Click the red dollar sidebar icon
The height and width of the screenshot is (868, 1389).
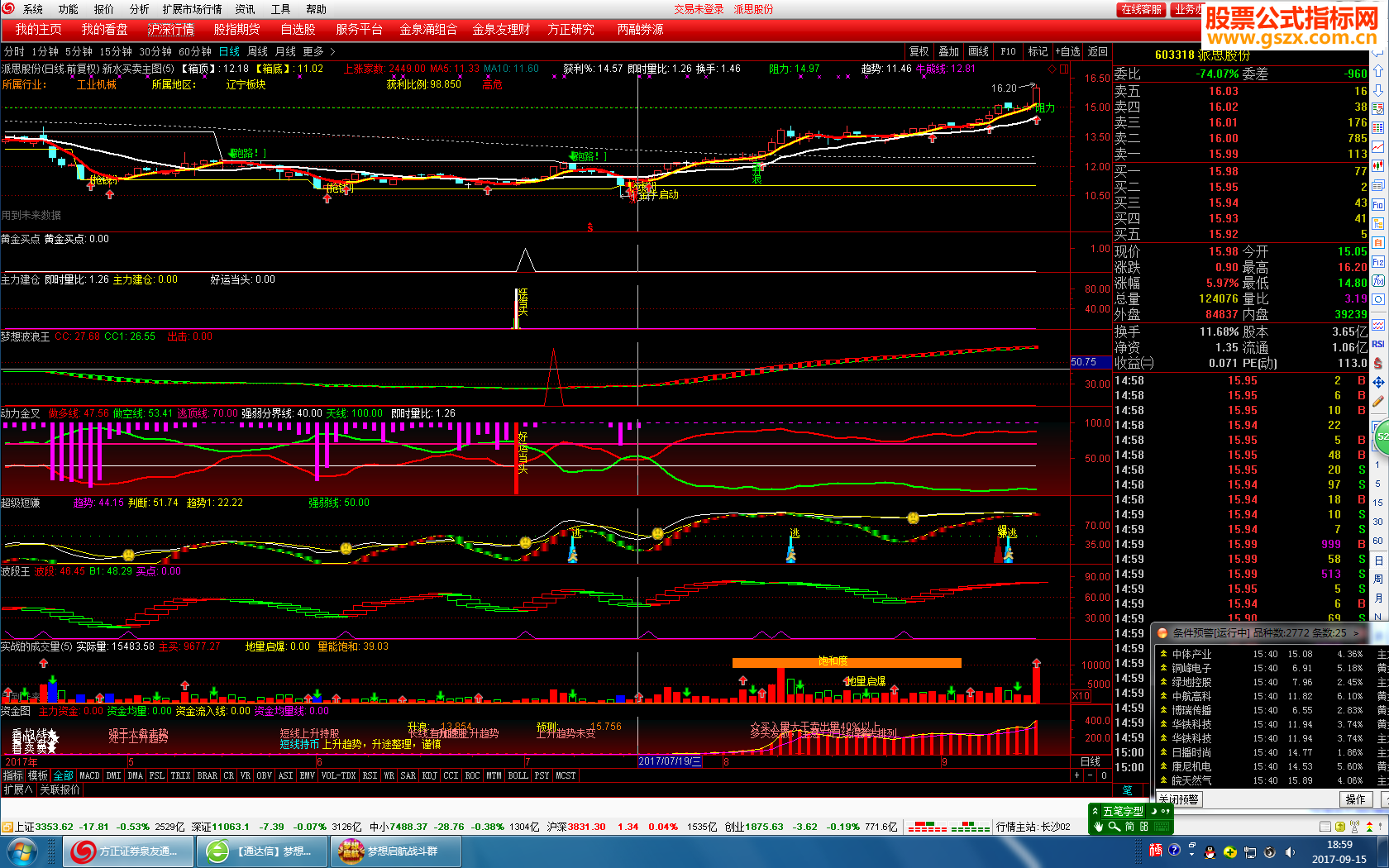[x=1378, y=363]
